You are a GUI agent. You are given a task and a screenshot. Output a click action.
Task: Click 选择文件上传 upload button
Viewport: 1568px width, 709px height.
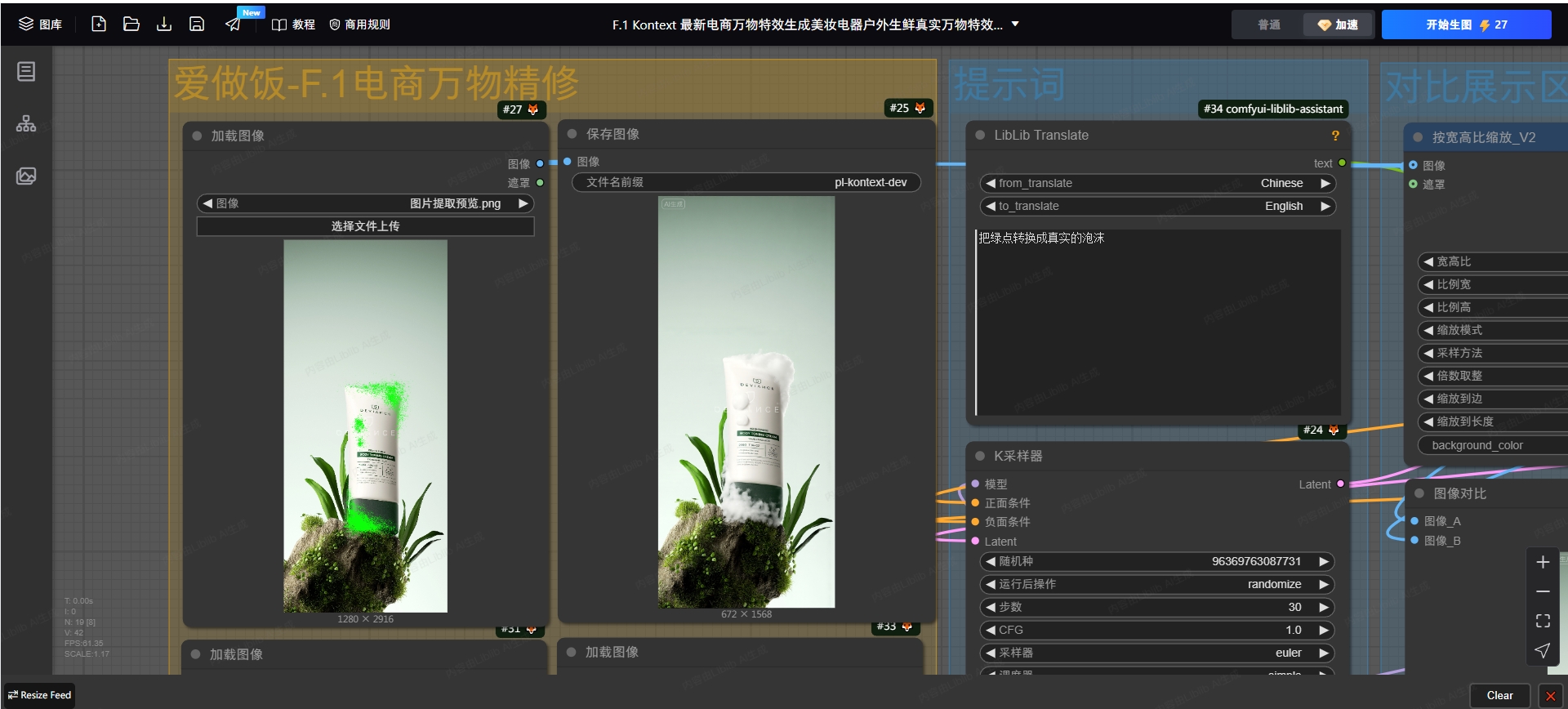point(365,226)
